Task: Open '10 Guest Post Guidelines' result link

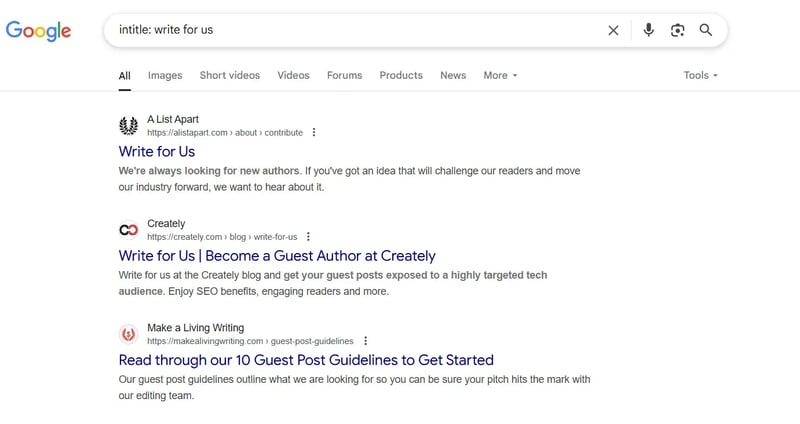Action: point(306,360)
